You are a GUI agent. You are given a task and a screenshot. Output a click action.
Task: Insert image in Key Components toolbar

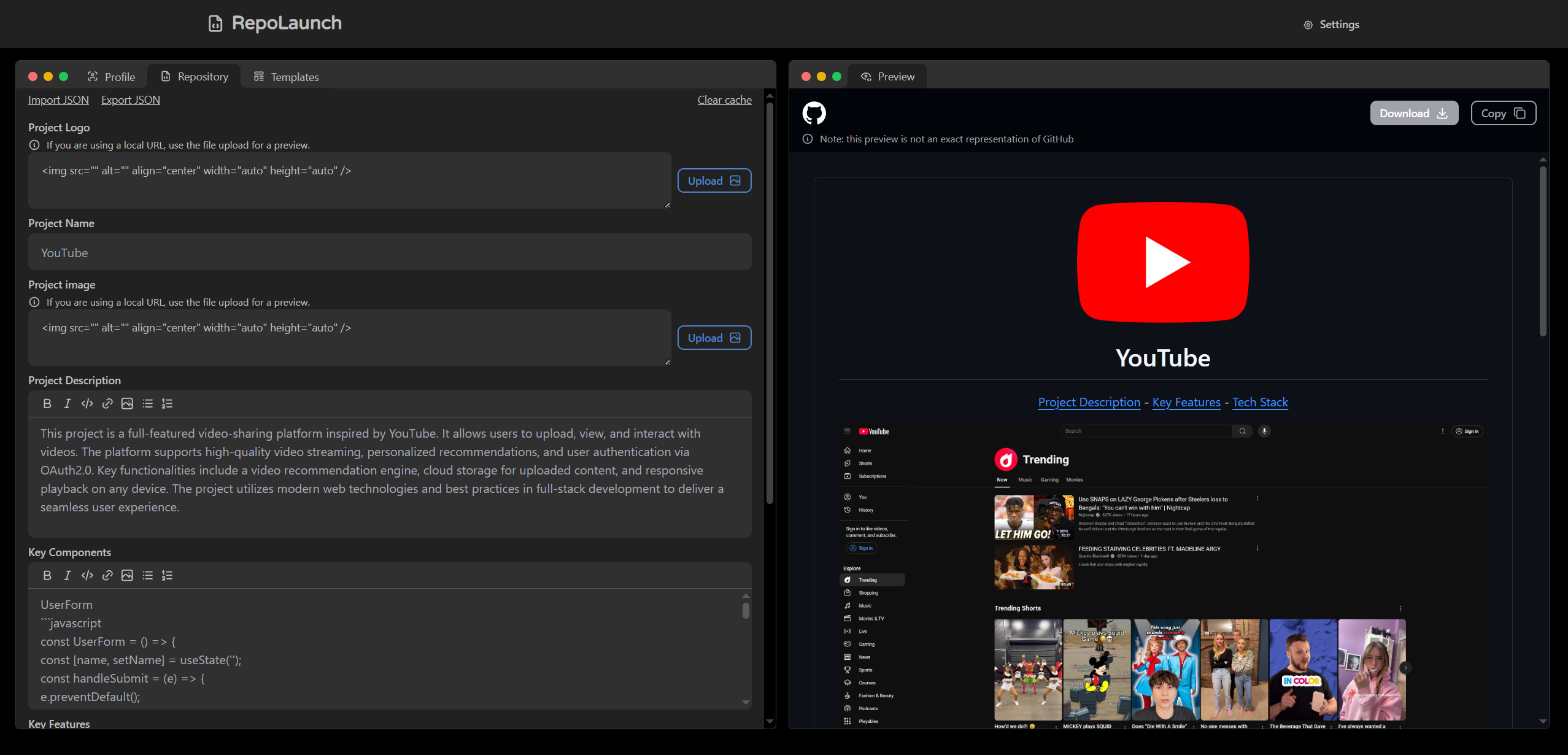coord(127,575)
